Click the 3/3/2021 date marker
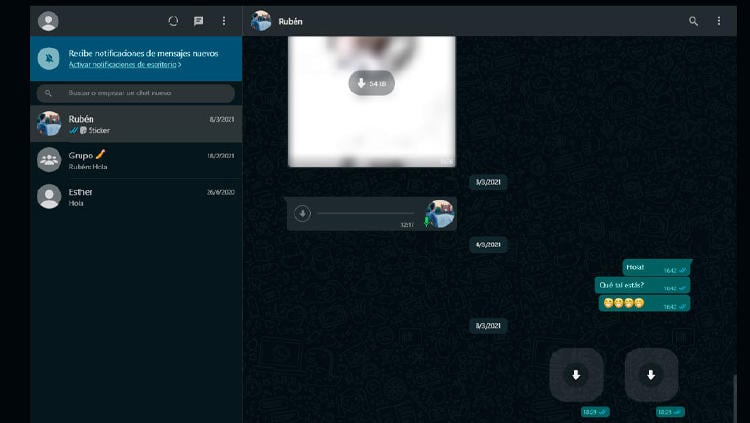This screenshot has width=750, height=423. coord(488,182)
